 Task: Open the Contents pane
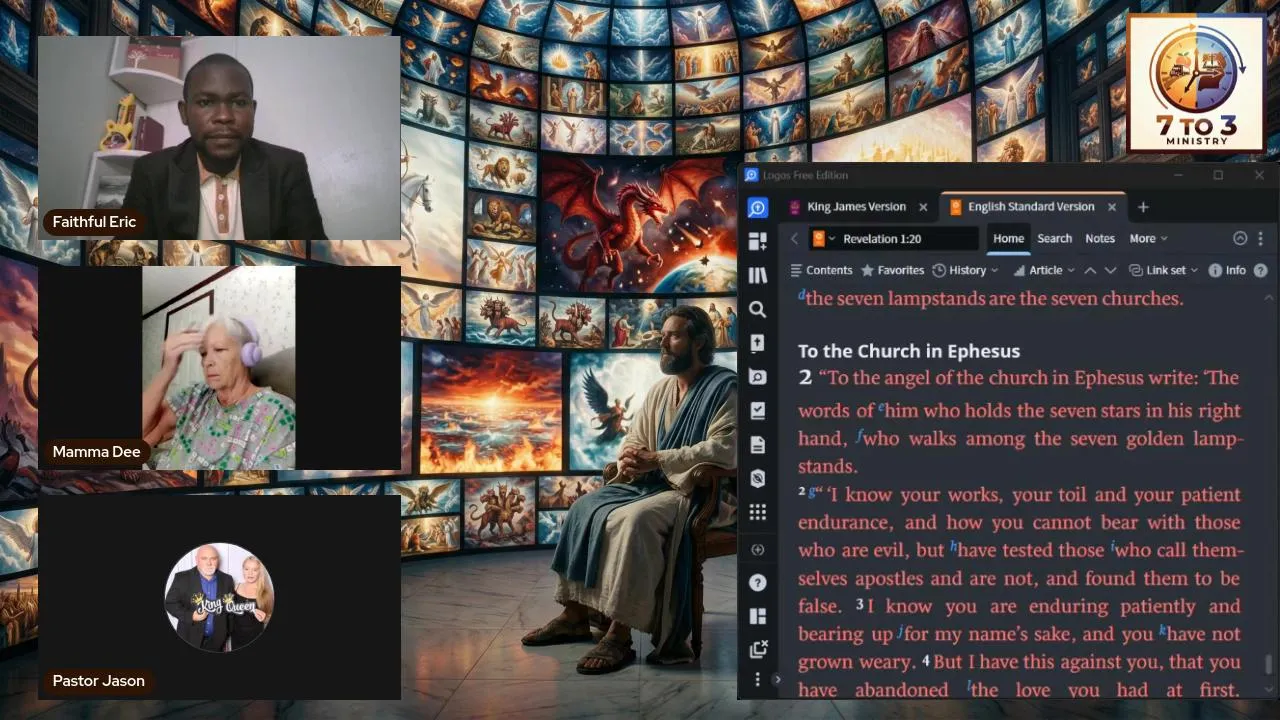[821, 270]
